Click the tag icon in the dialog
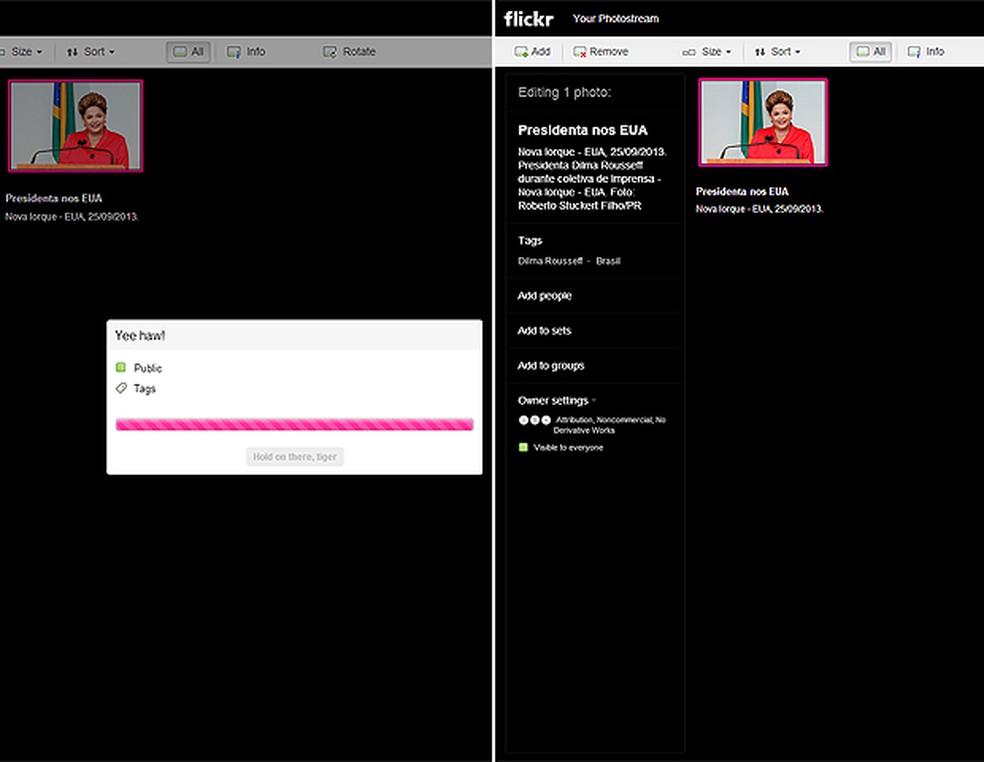984x762 pixels. 121,389
